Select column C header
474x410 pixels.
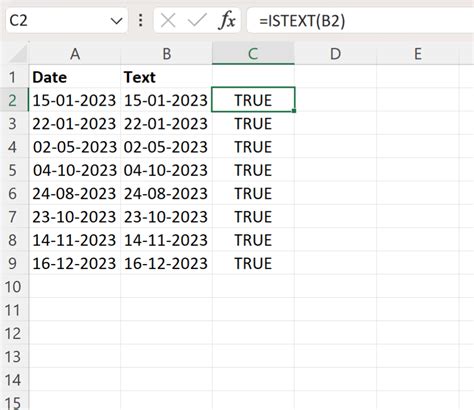(253, 54)
